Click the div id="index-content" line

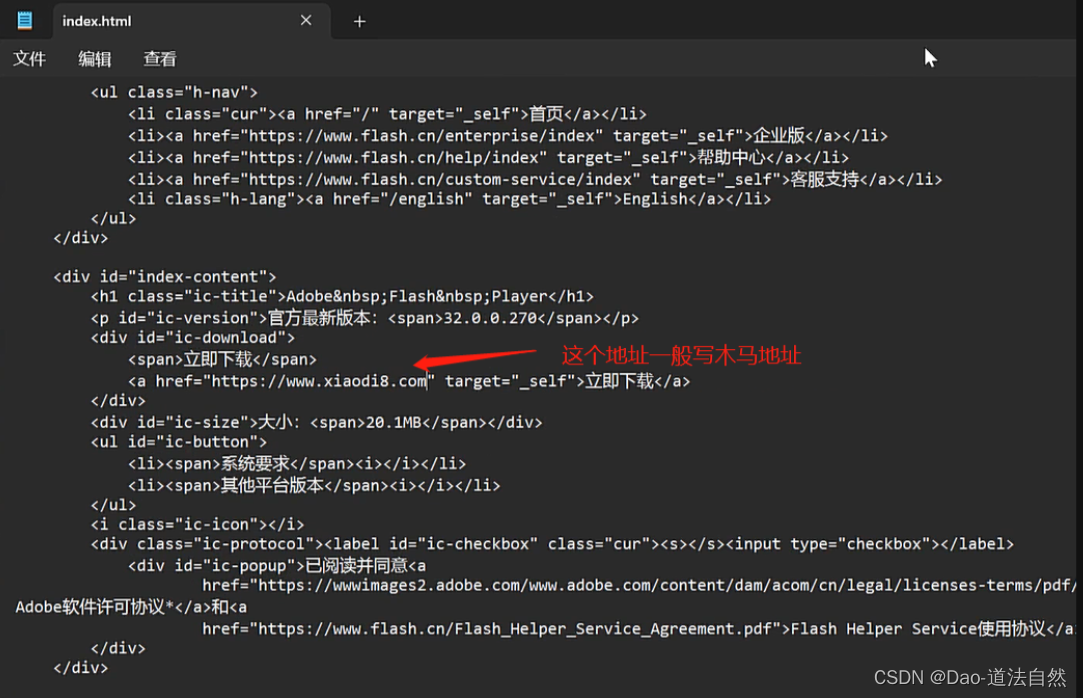164,277
